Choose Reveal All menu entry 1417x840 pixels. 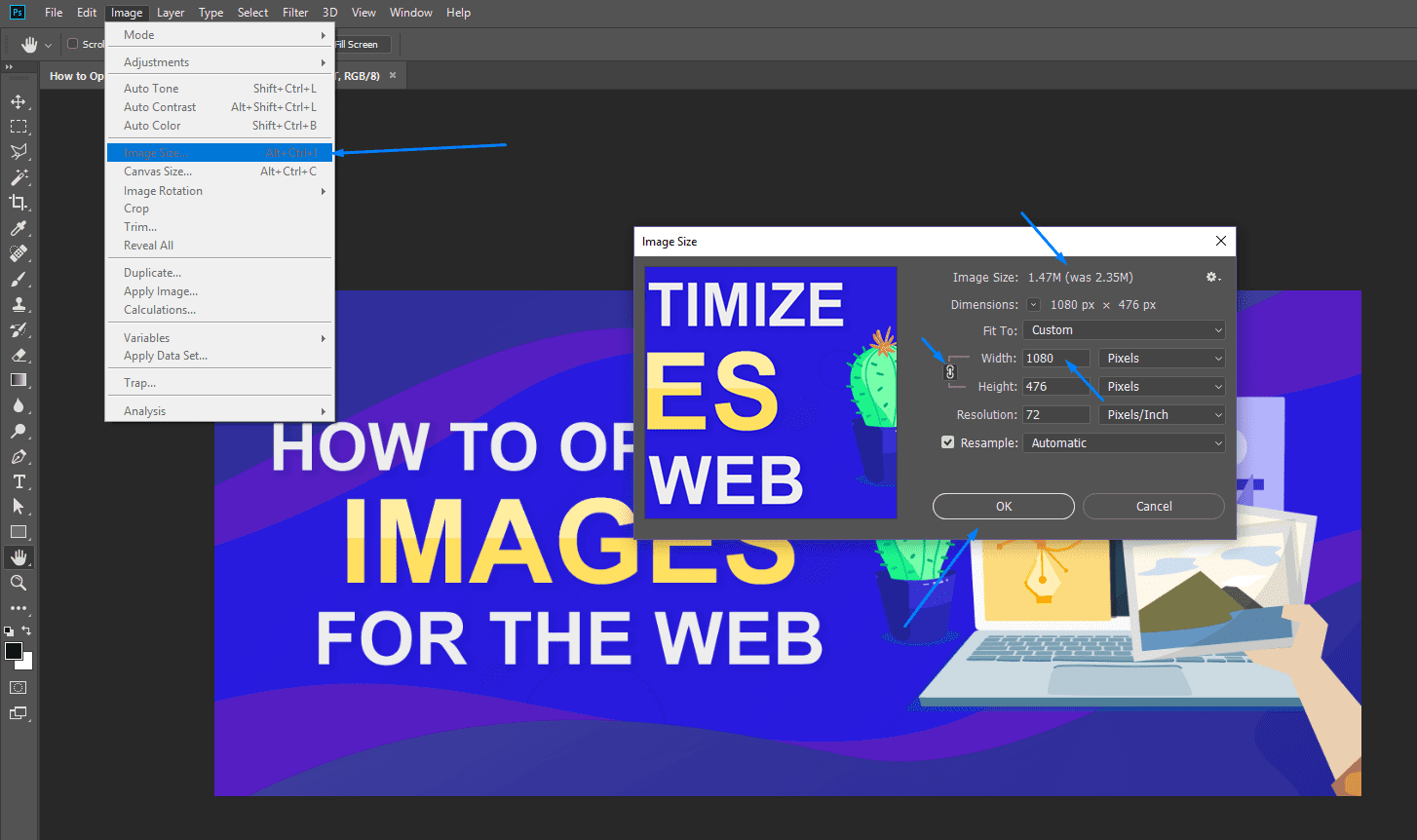(x=219, y=246)
